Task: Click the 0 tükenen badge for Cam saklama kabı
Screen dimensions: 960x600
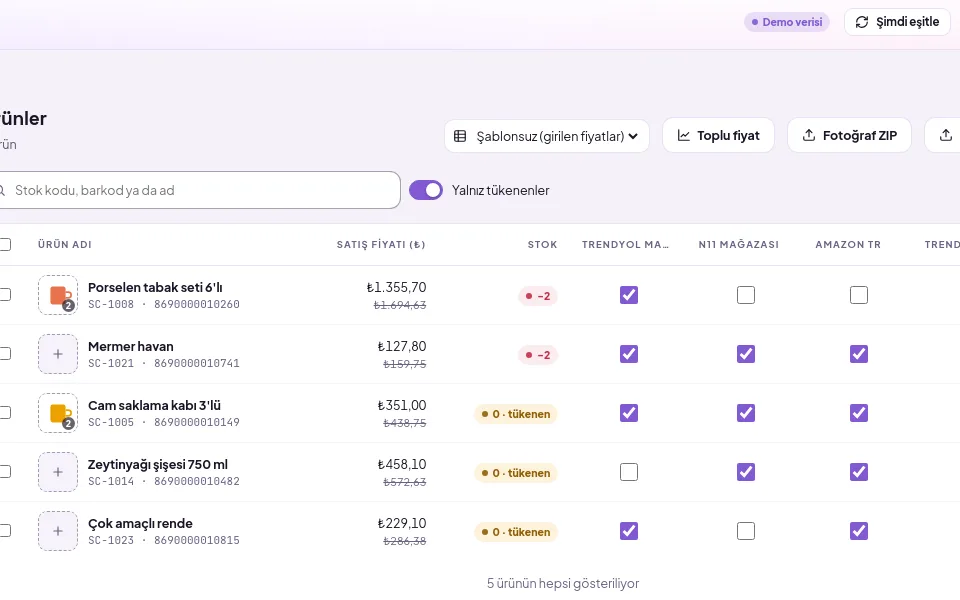Action: click(516, 414)
